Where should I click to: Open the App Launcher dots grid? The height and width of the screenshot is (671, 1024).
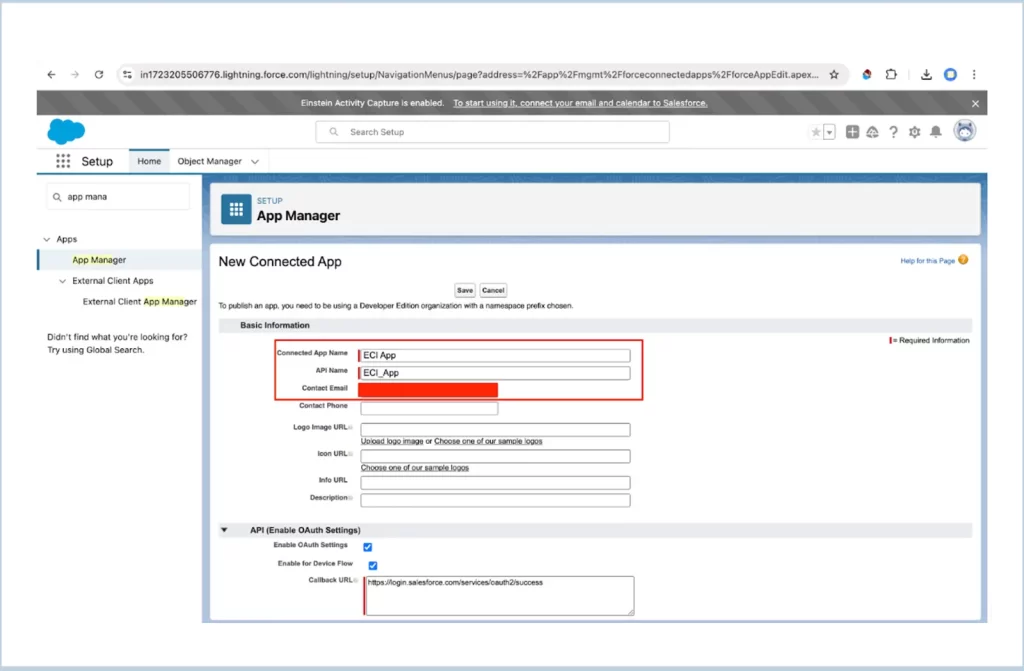coord(63,161)
